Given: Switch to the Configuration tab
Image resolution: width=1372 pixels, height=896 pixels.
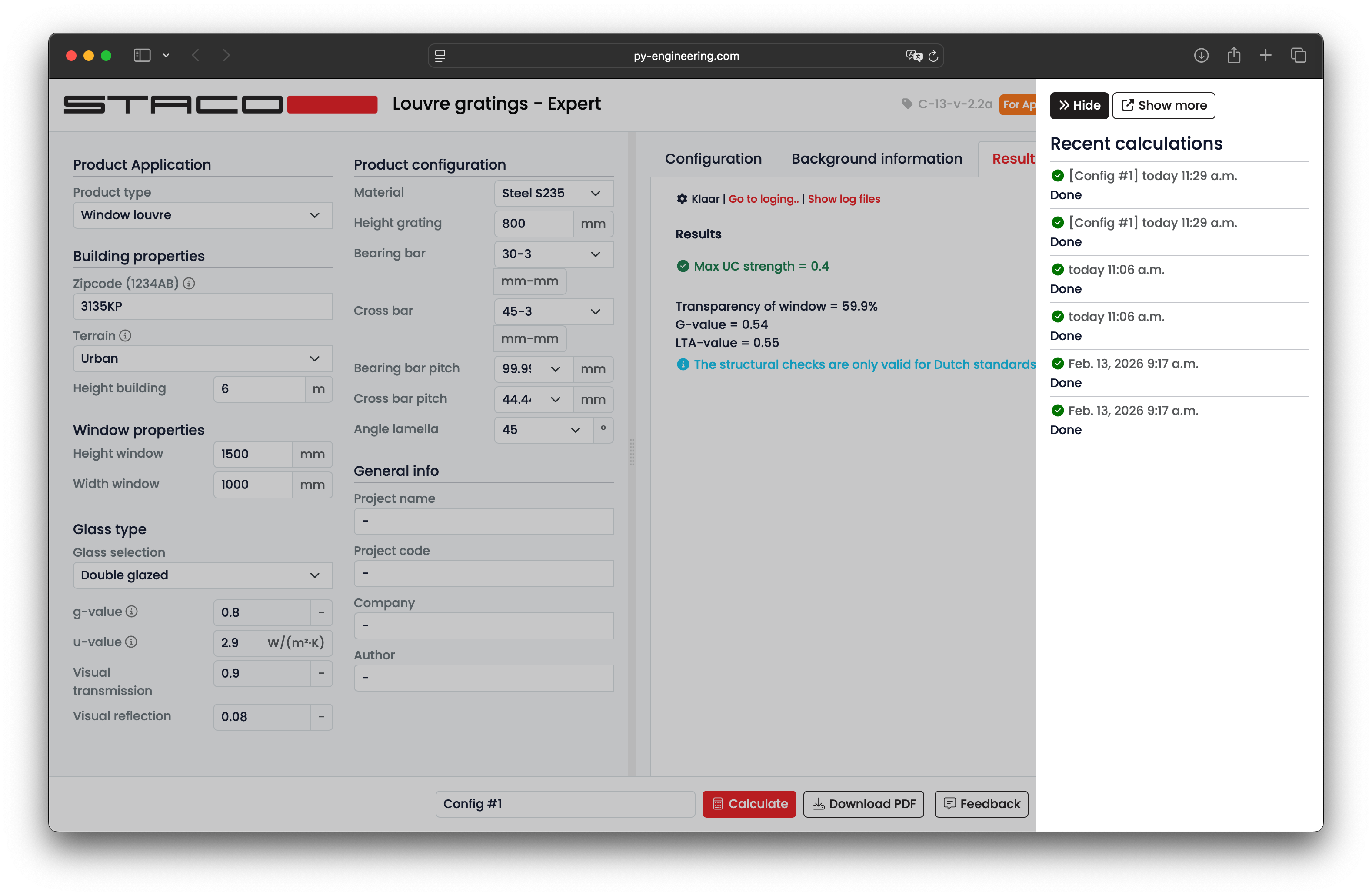Looking at the screenshot, I should click(713, 159).
